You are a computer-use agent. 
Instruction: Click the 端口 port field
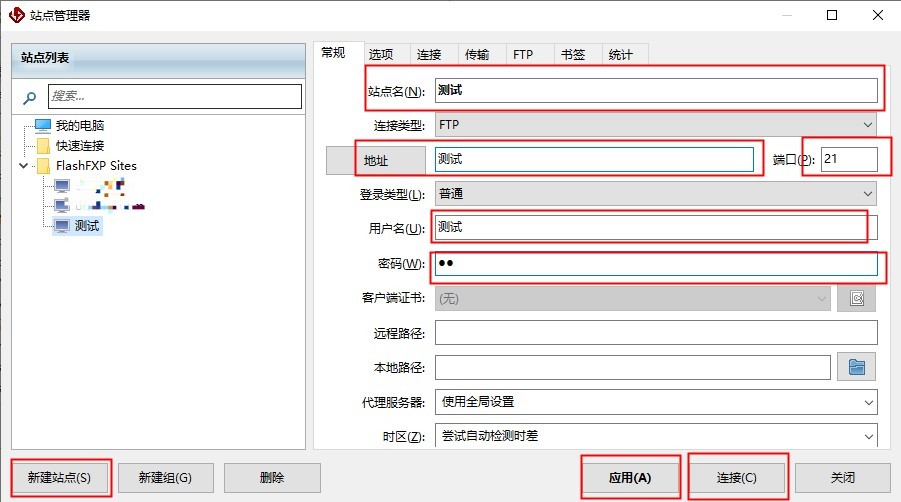tap(849, 159)
